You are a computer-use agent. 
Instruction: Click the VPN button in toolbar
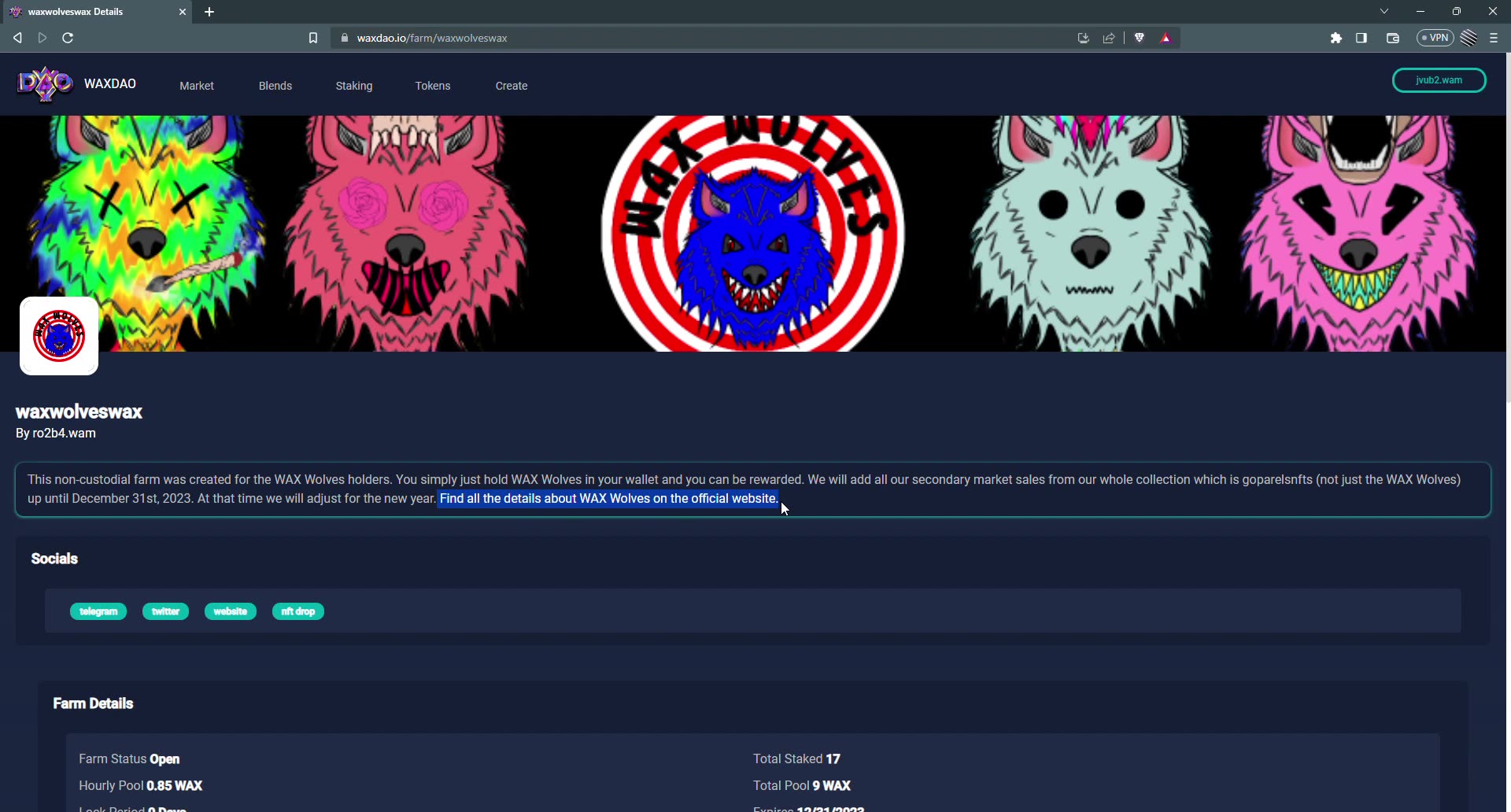[1435, 38]
